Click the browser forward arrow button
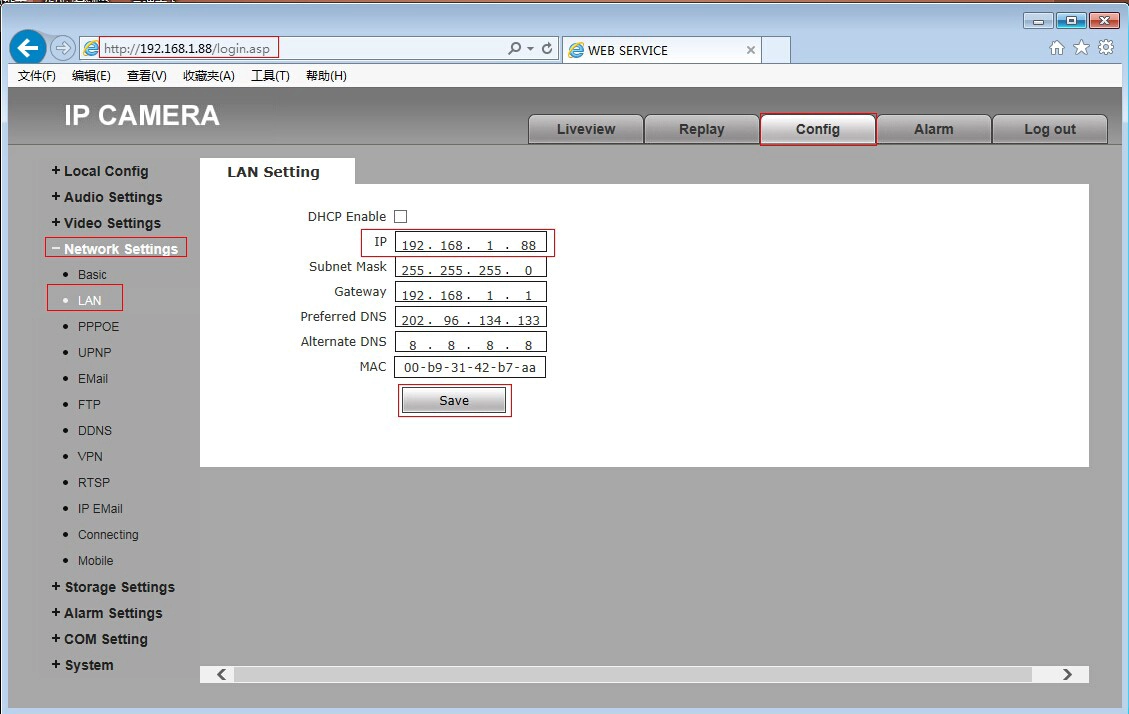1129x714 pixels. [x=63, y=48]
